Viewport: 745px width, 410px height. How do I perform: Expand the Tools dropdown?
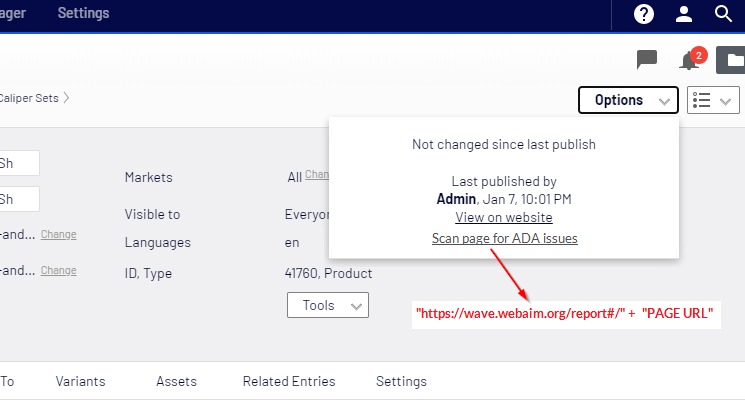327,306
